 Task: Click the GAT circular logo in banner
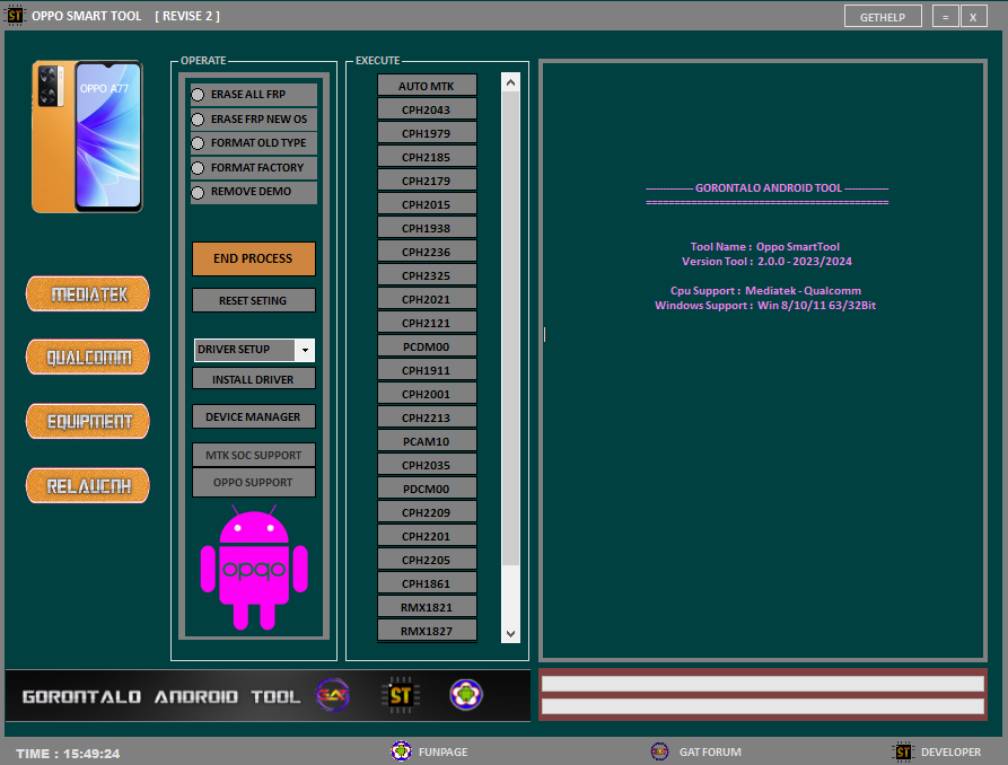pyautogui.click(x=332, y=695)
